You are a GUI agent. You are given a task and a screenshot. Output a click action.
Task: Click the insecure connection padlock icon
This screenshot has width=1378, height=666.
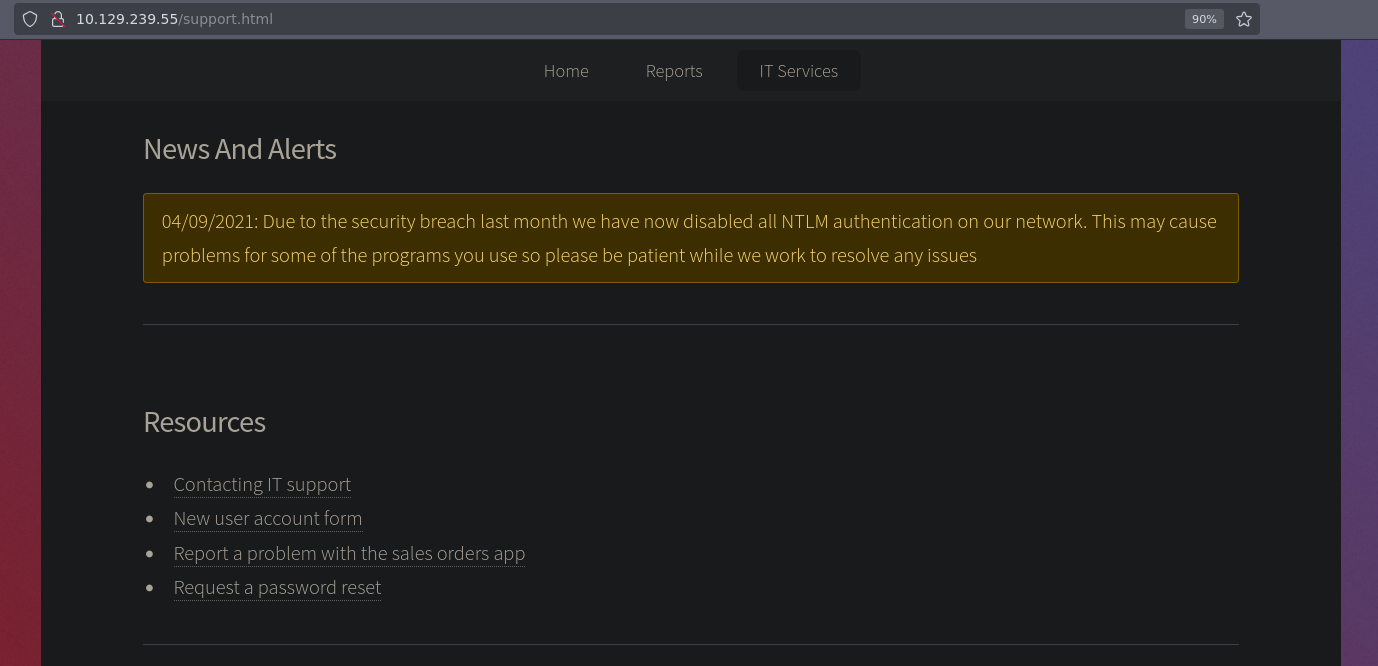click(58, 19)
